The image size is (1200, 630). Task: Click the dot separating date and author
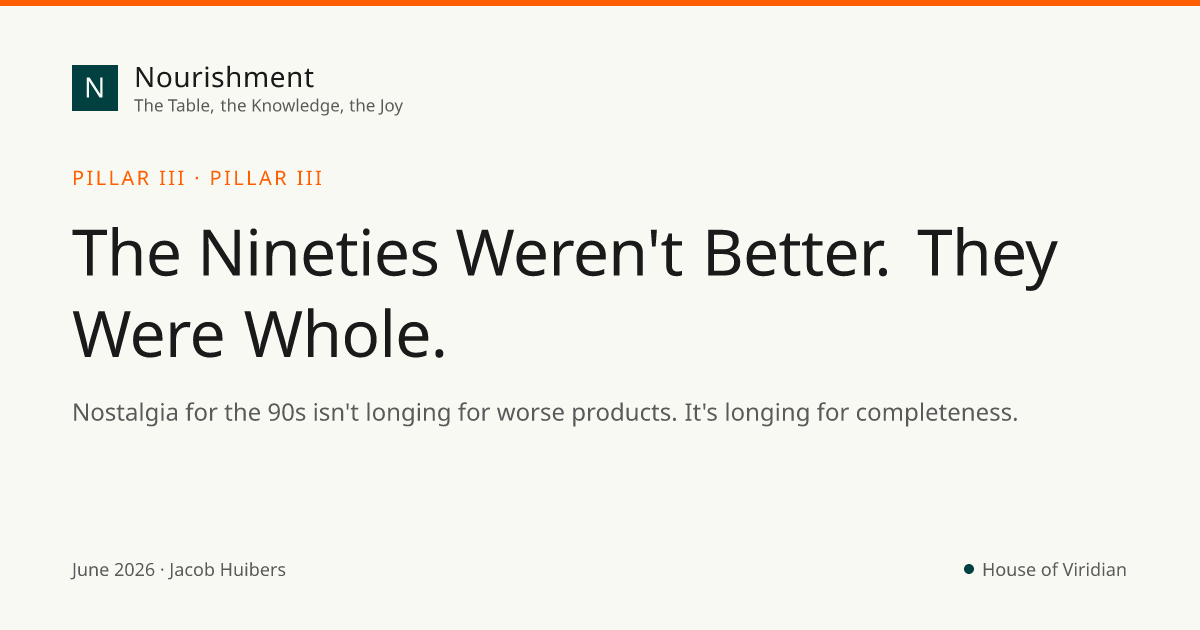pos(162,570)
